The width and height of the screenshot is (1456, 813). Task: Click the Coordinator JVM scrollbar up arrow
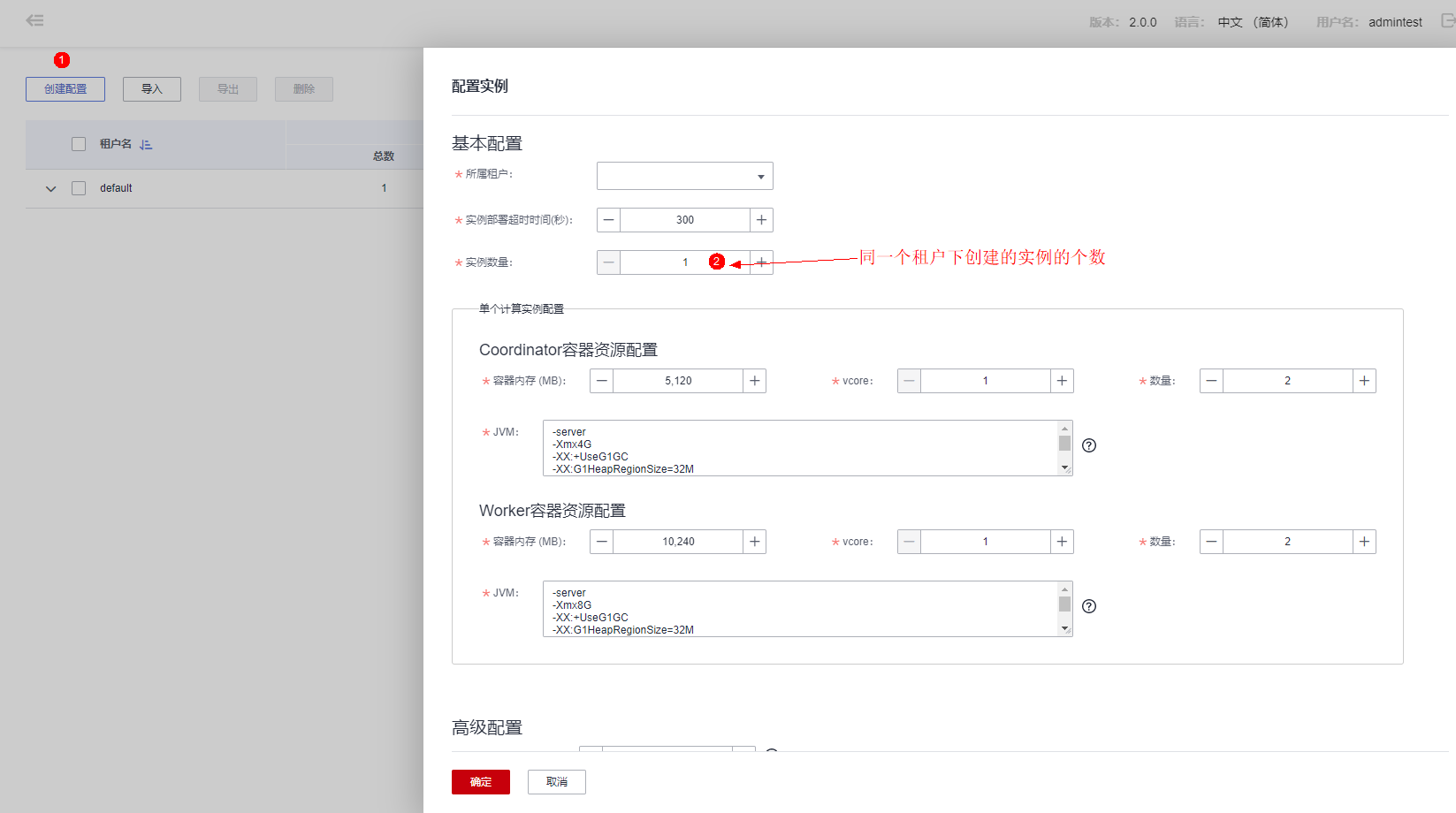(x=1064, y=429)
